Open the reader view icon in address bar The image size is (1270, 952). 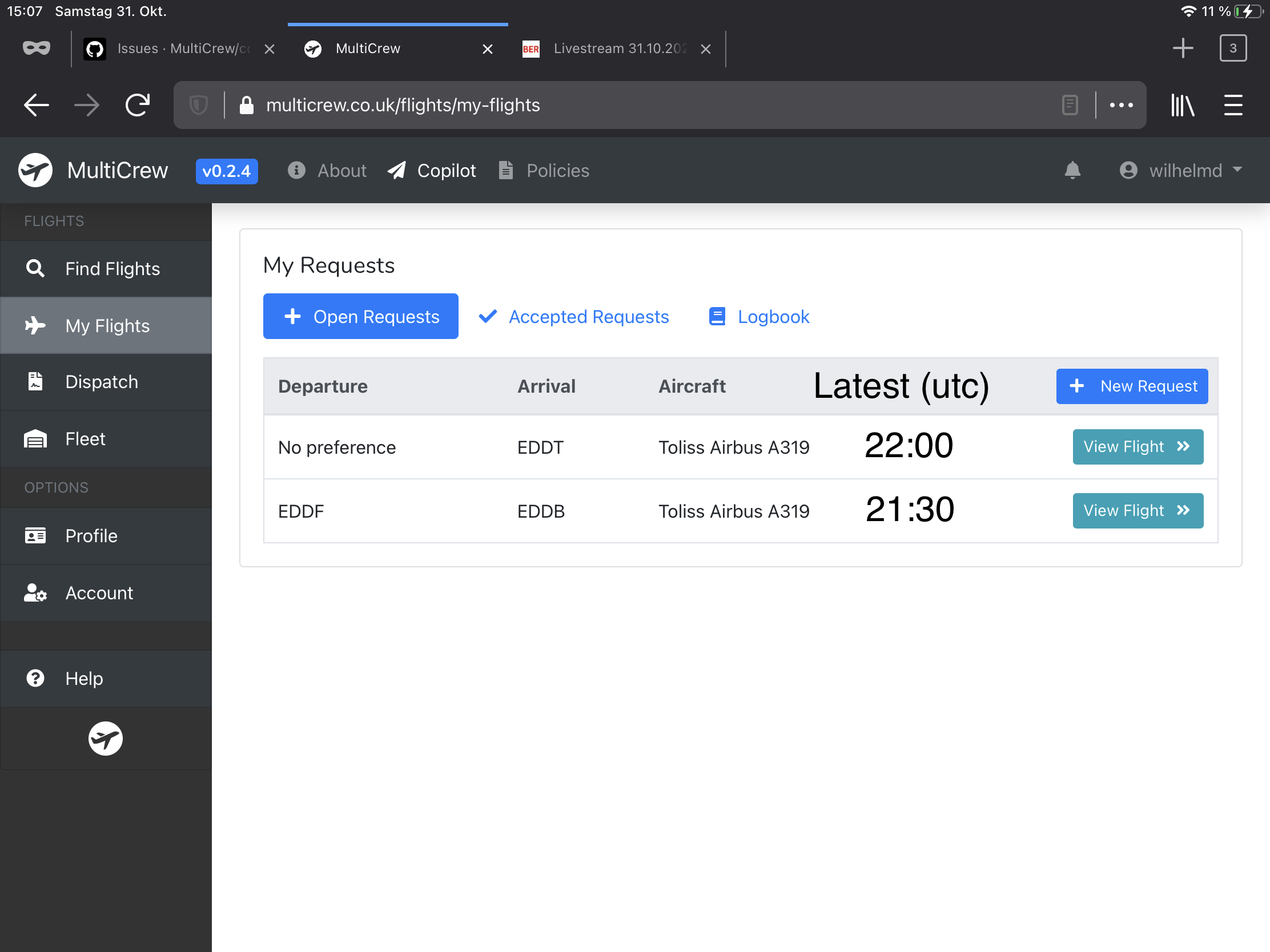click(1070, 105)
